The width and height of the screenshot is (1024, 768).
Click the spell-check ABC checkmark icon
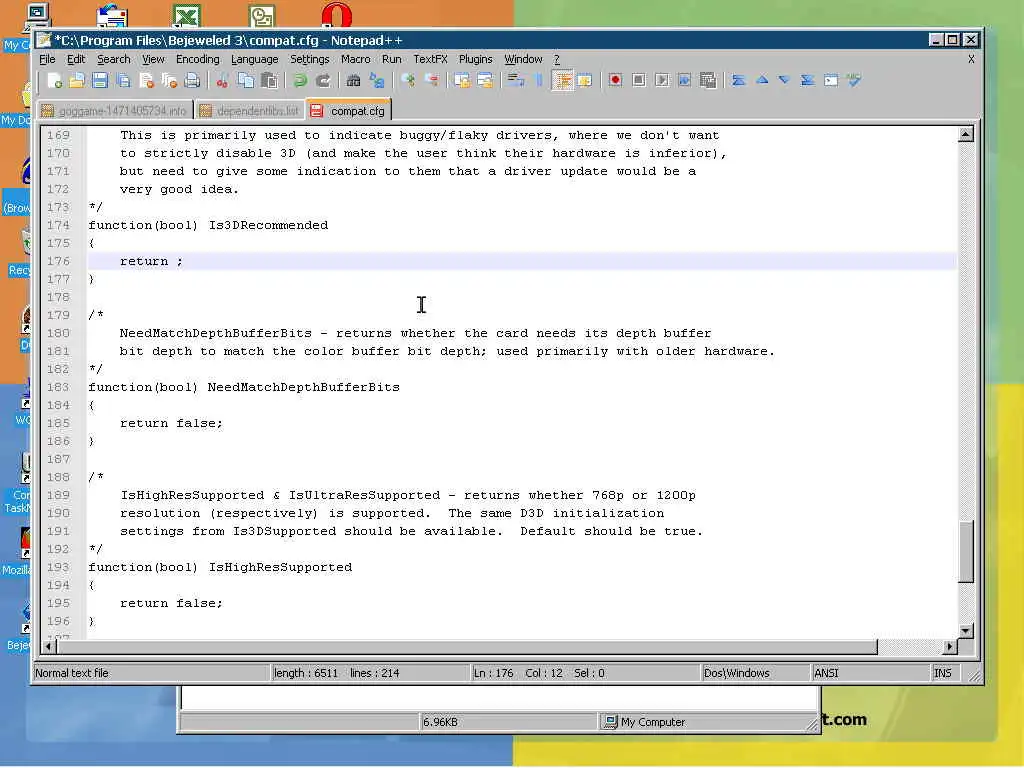854,80
